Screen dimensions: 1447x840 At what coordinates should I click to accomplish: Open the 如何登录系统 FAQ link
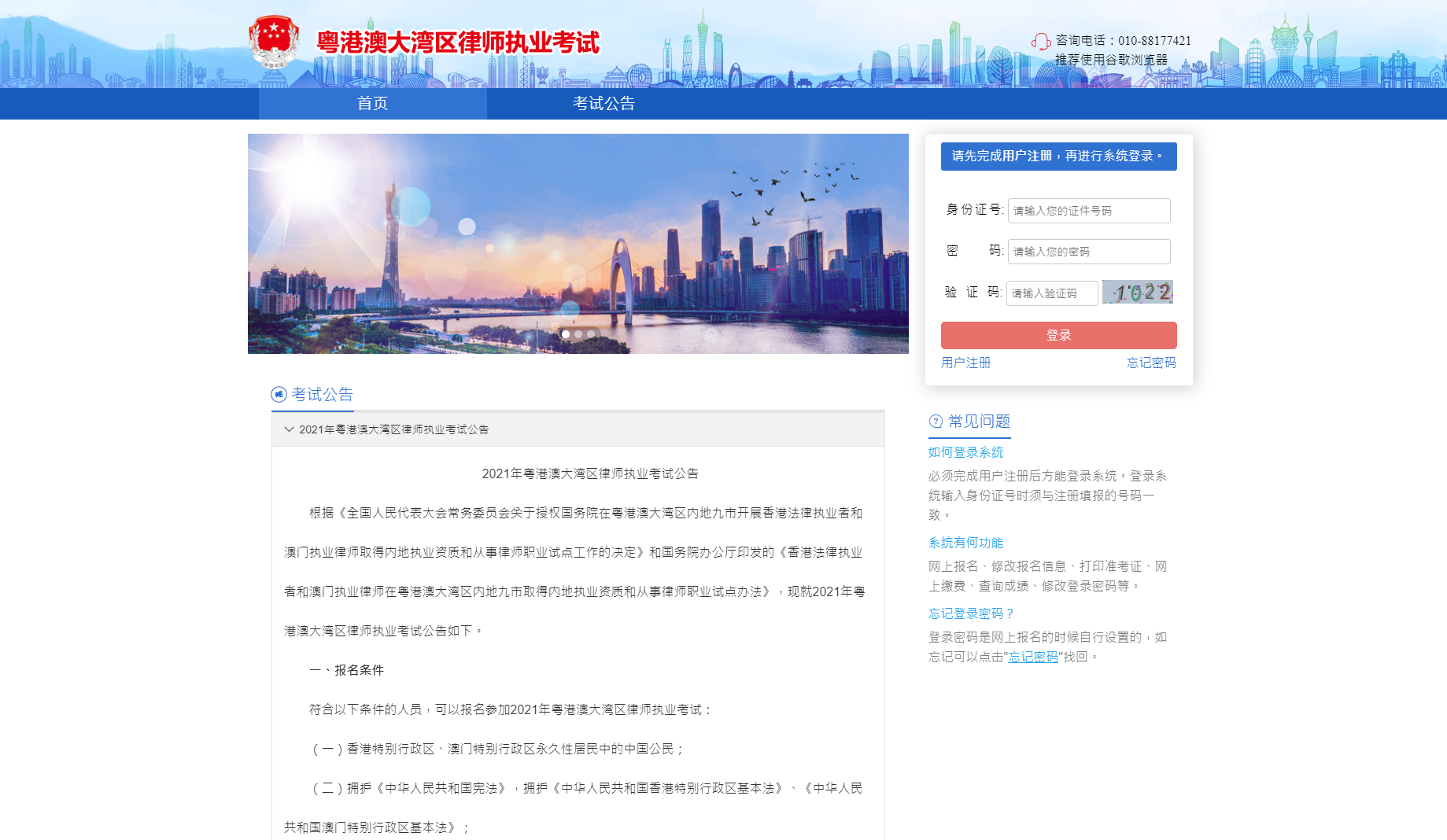965,452
